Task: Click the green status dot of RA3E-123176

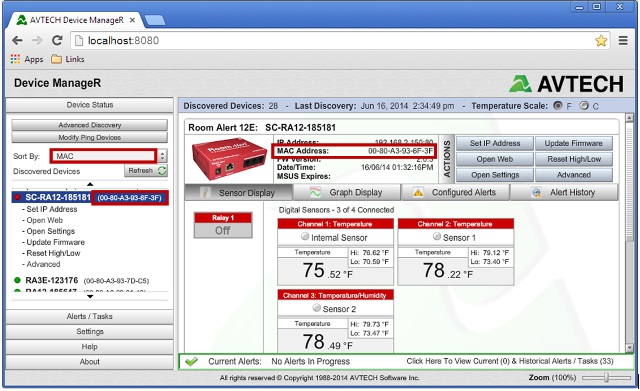Action: [18, 280]
